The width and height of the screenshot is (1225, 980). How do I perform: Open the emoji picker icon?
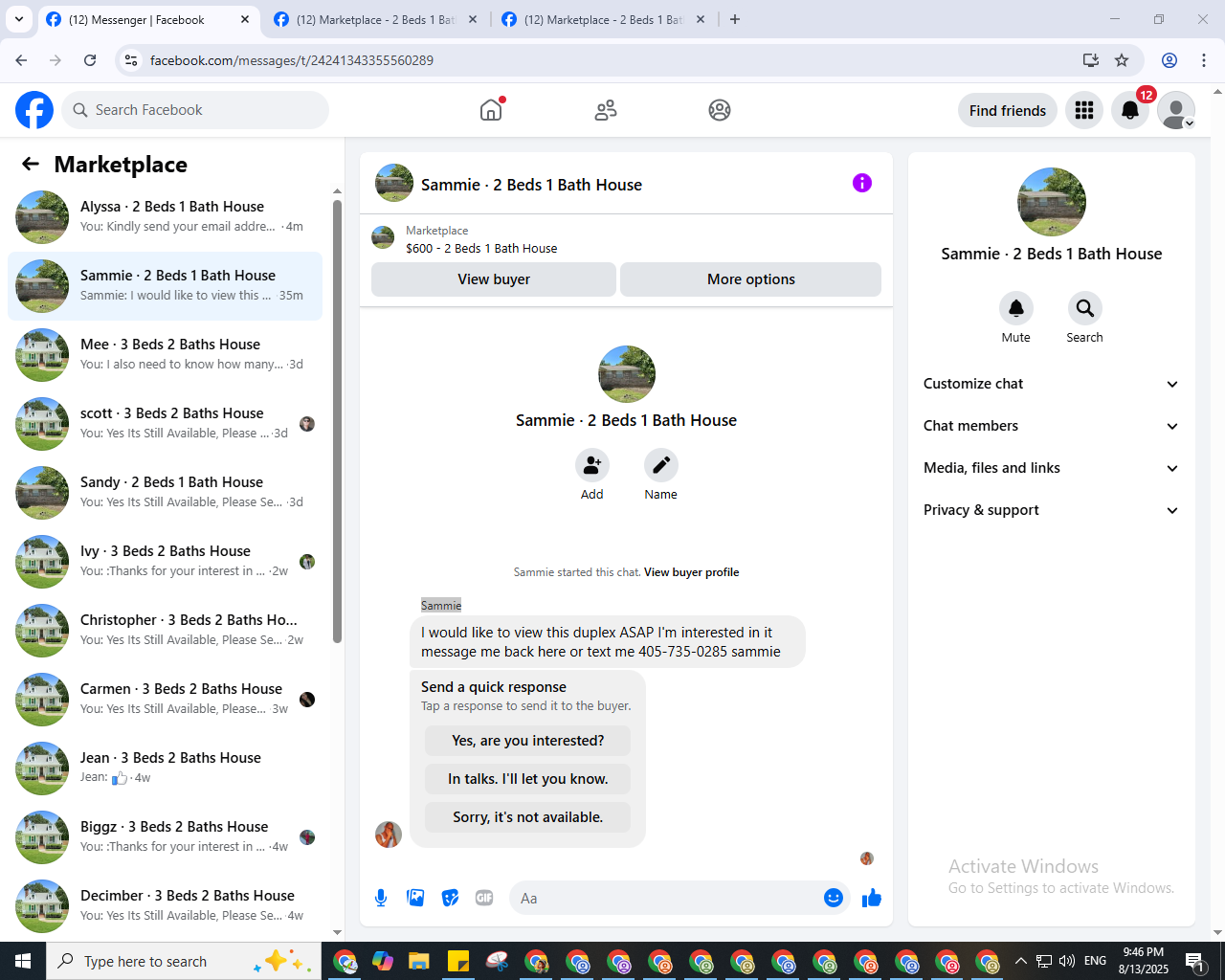(x=834, y=898)
